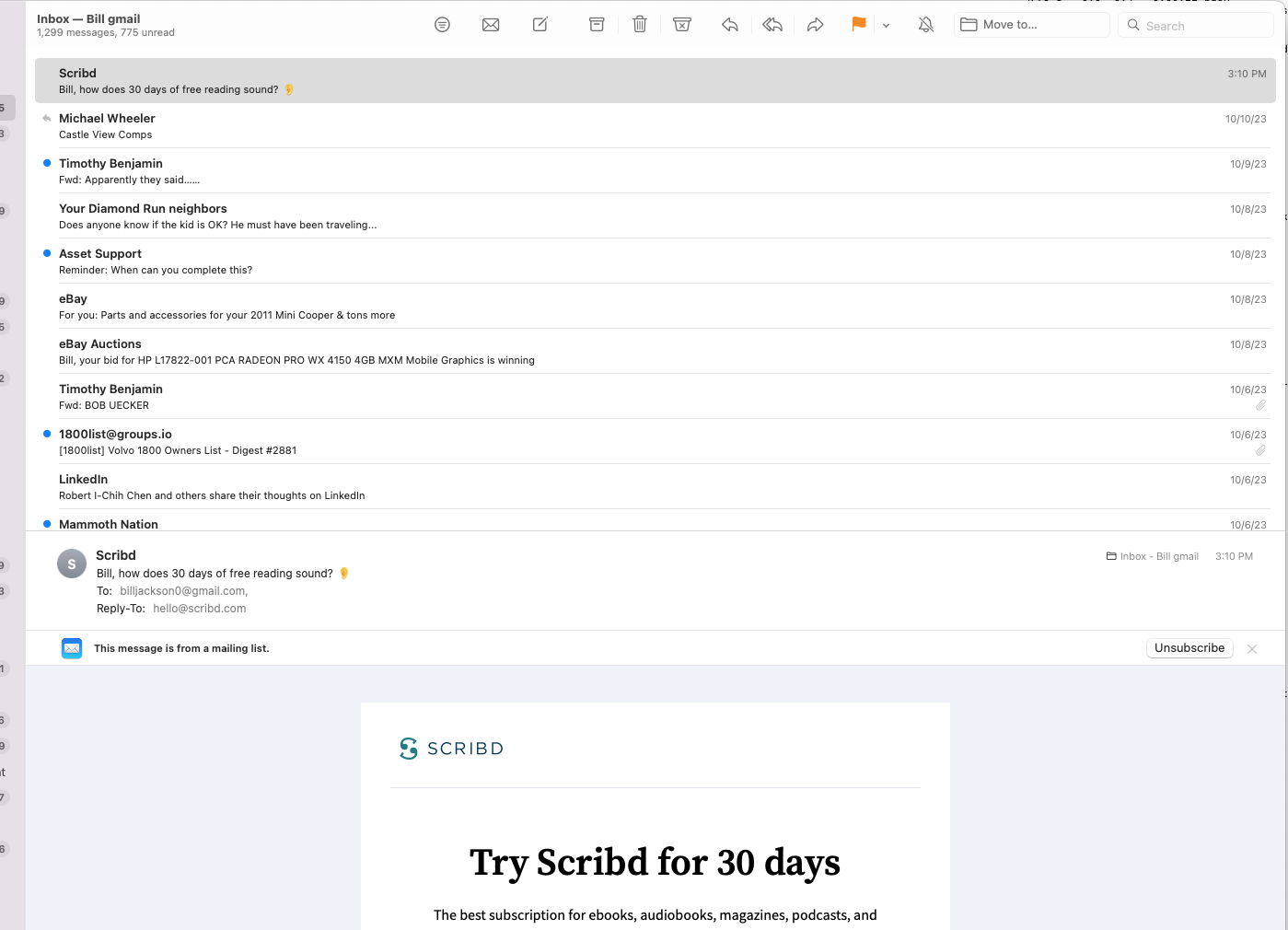Open the 1800list@groups.io digest email
This screenshot has height=930, width=1288.
[x=656, y=442]
